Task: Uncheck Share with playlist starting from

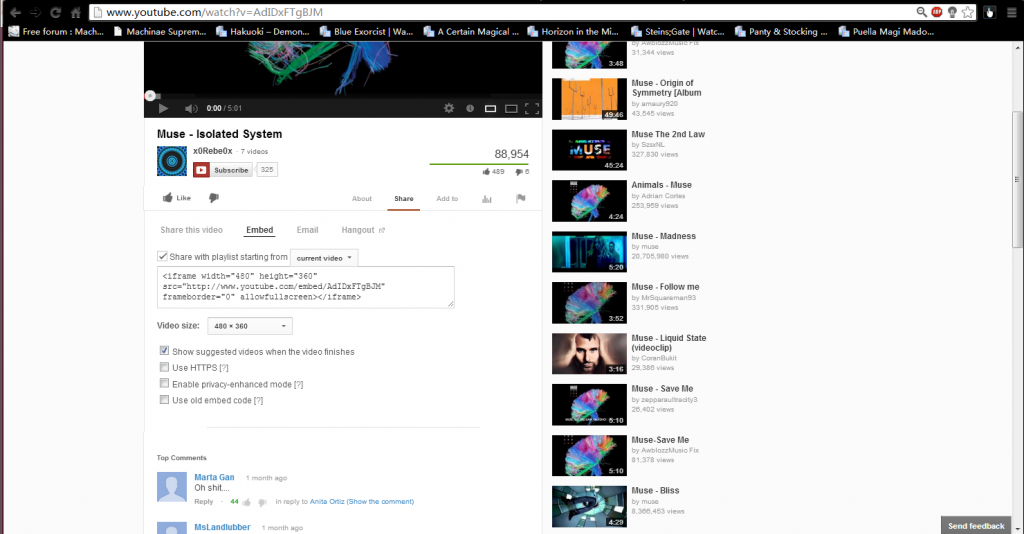Action: [x=162, y=257]
